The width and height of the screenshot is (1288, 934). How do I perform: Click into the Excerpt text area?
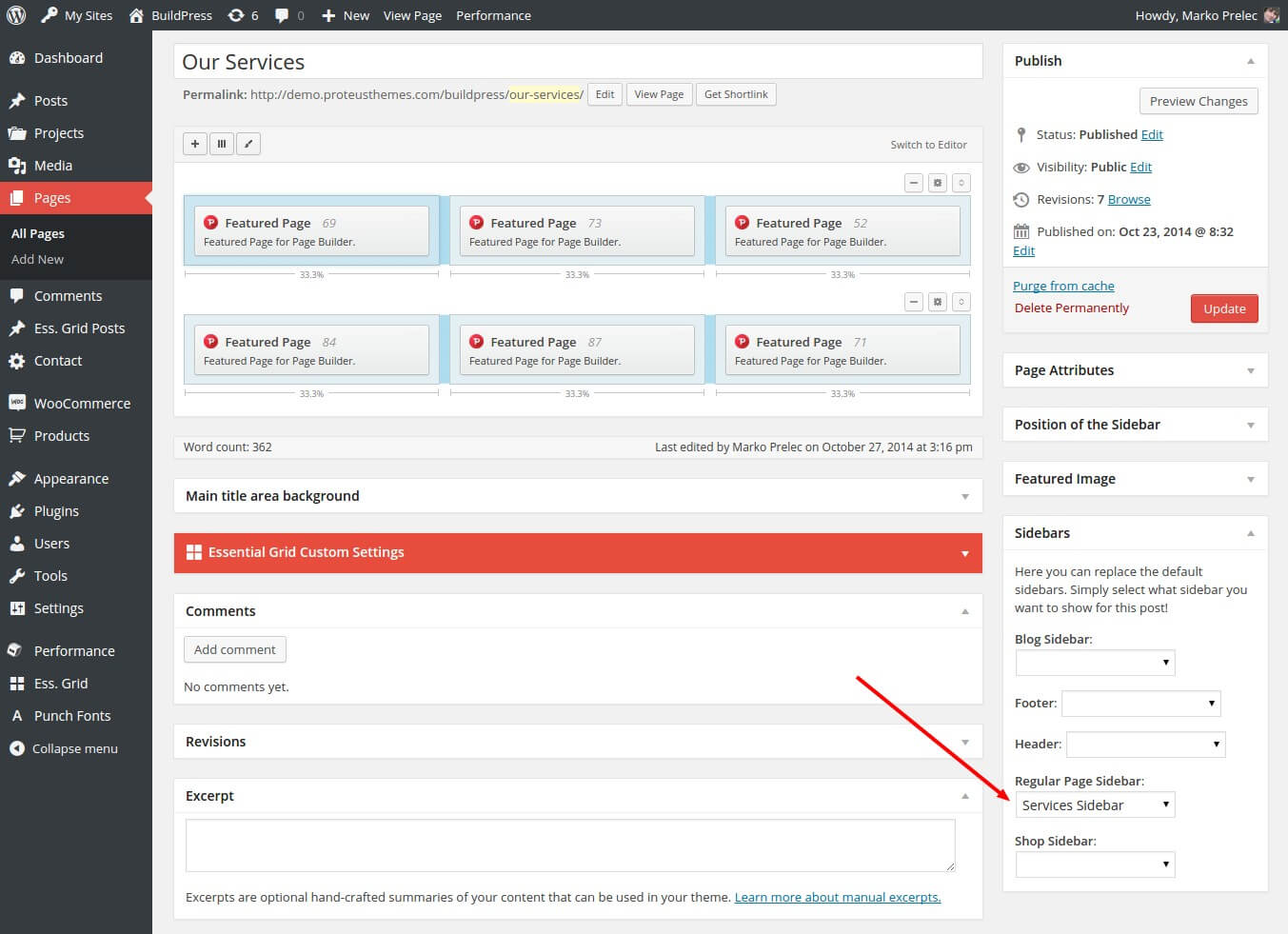coord(570,845)
